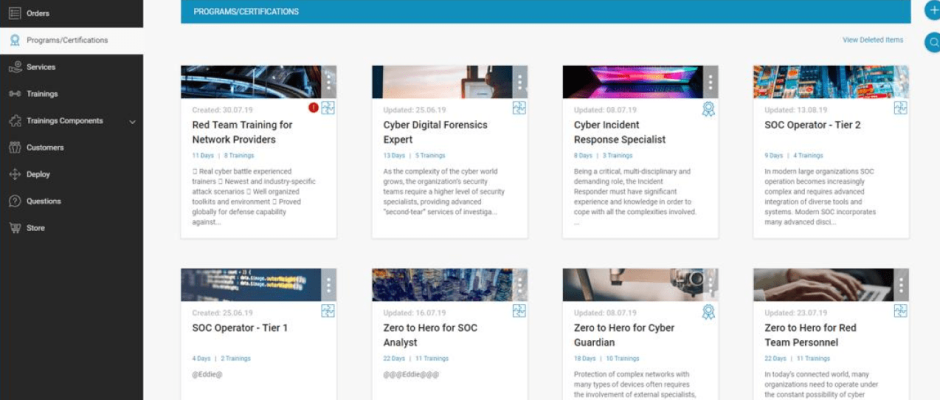Open options menu on Zero to Hero Red Team card
This screenshot has height=400, width=940.
tap(901, 285)
